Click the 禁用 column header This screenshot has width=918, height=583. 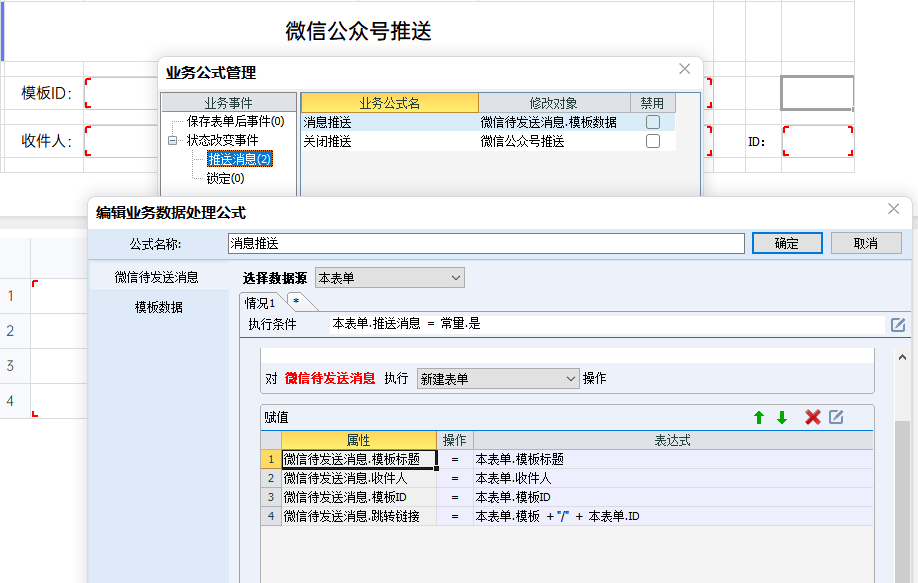(652, 103)
